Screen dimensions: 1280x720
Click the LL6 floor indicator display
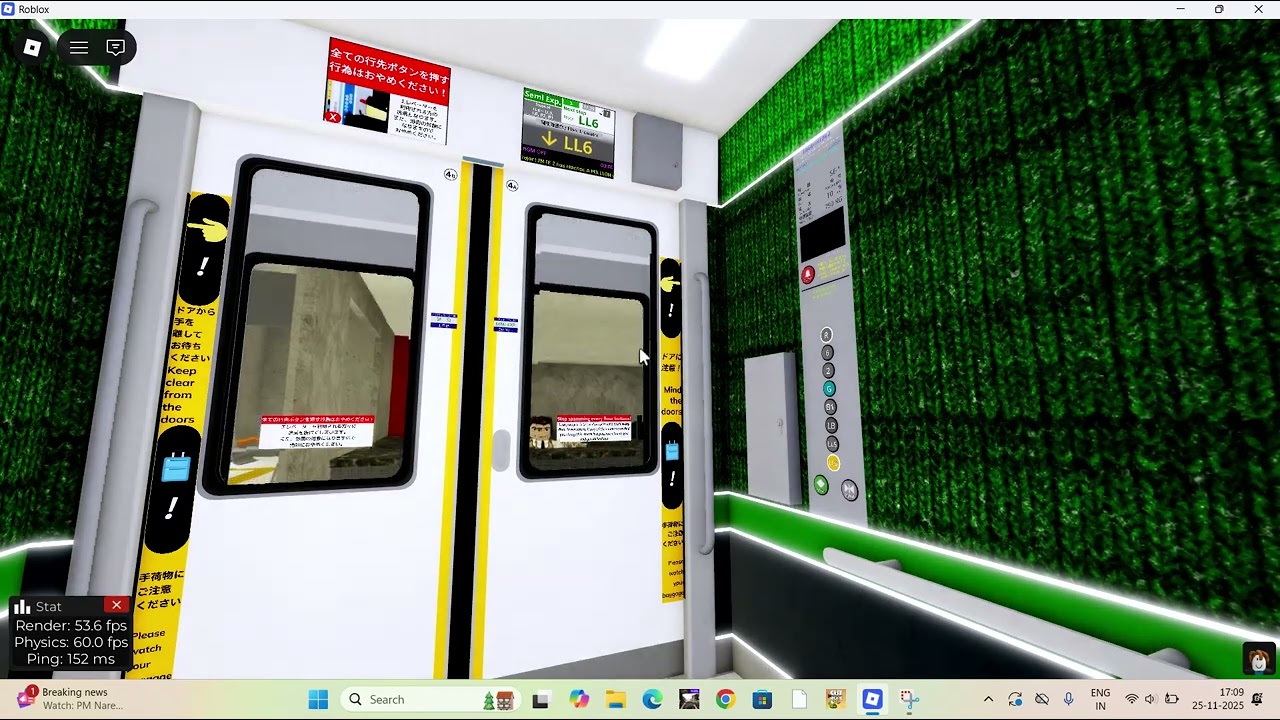pos(568,134)
